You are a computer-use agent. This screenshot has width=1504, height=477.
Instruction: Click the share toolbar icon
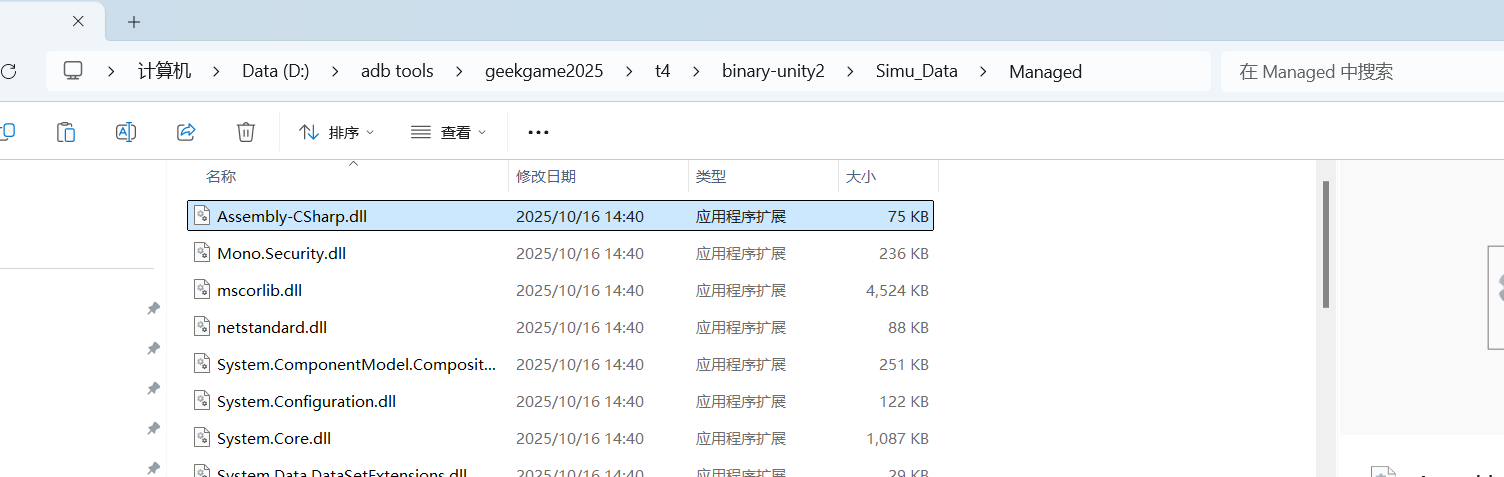click(186, 132)
